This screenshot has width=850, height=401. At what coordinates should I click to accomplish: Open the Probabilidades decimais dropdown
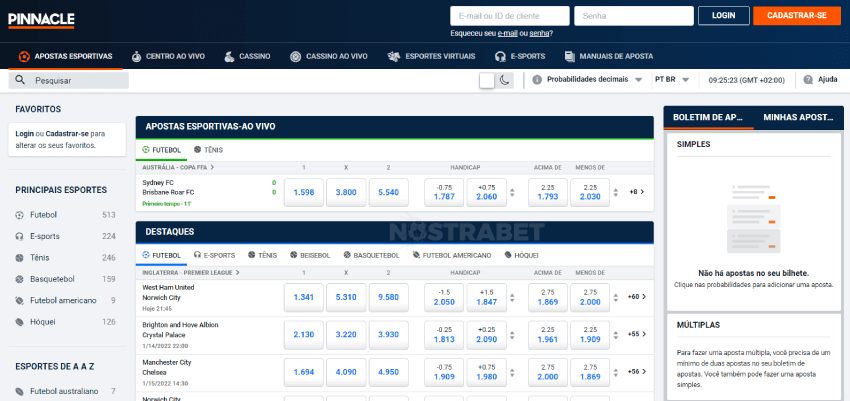588,80
